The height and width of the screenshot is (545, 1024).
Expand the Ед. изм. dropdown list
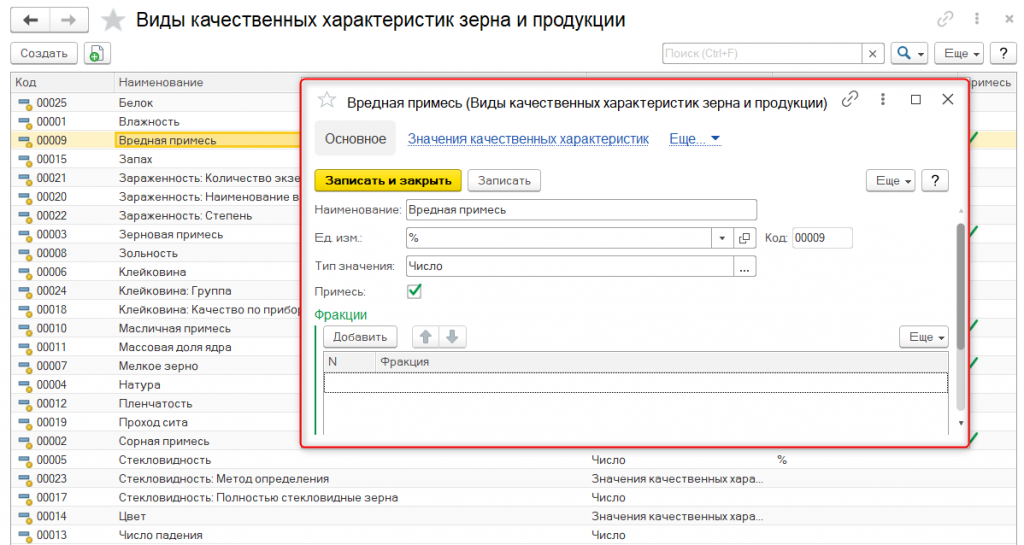(x=723, y=238)
